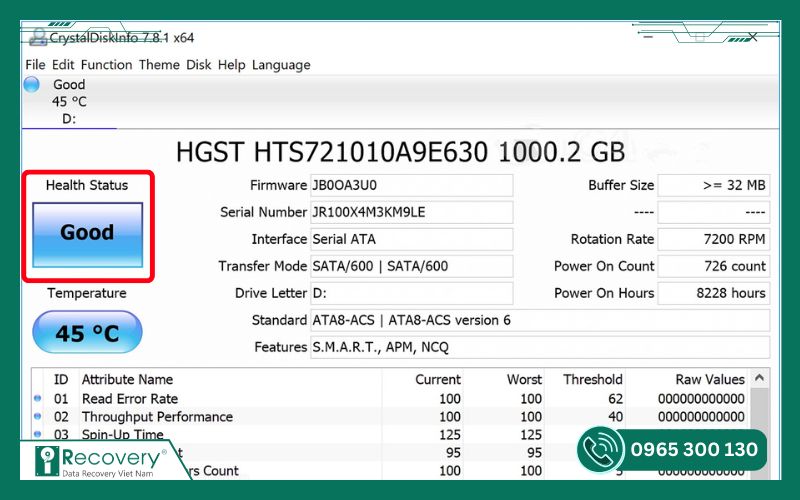
Task: Open the Disk menu
Action: point(198,65)
